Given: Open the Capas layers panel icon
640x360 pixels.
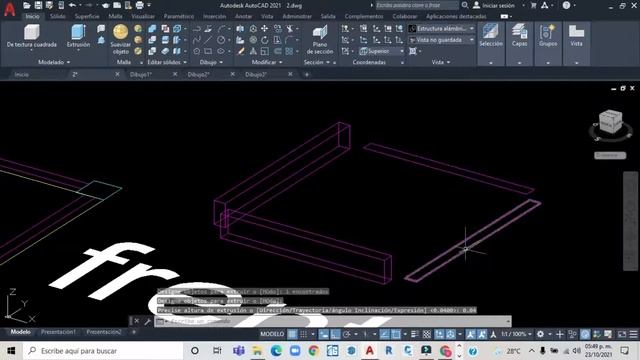Looking at the screenshot, I should coord(519,32).
